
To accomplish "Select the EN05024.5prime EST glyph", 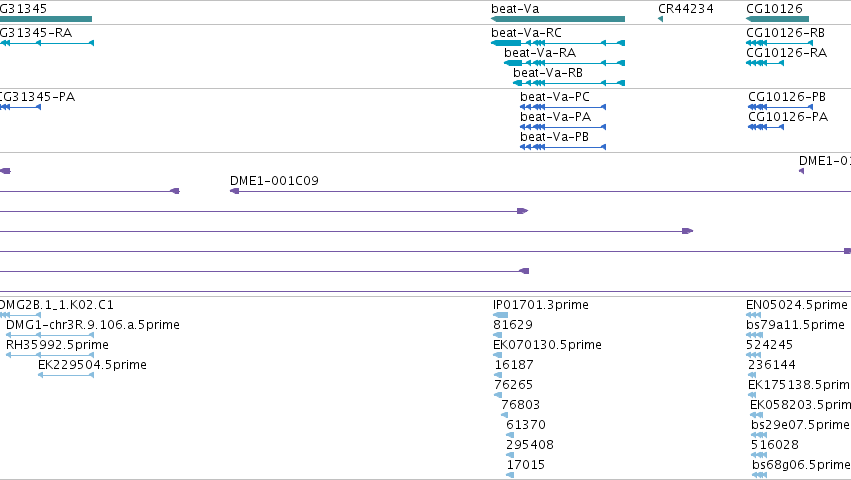I will pos(753,315).
